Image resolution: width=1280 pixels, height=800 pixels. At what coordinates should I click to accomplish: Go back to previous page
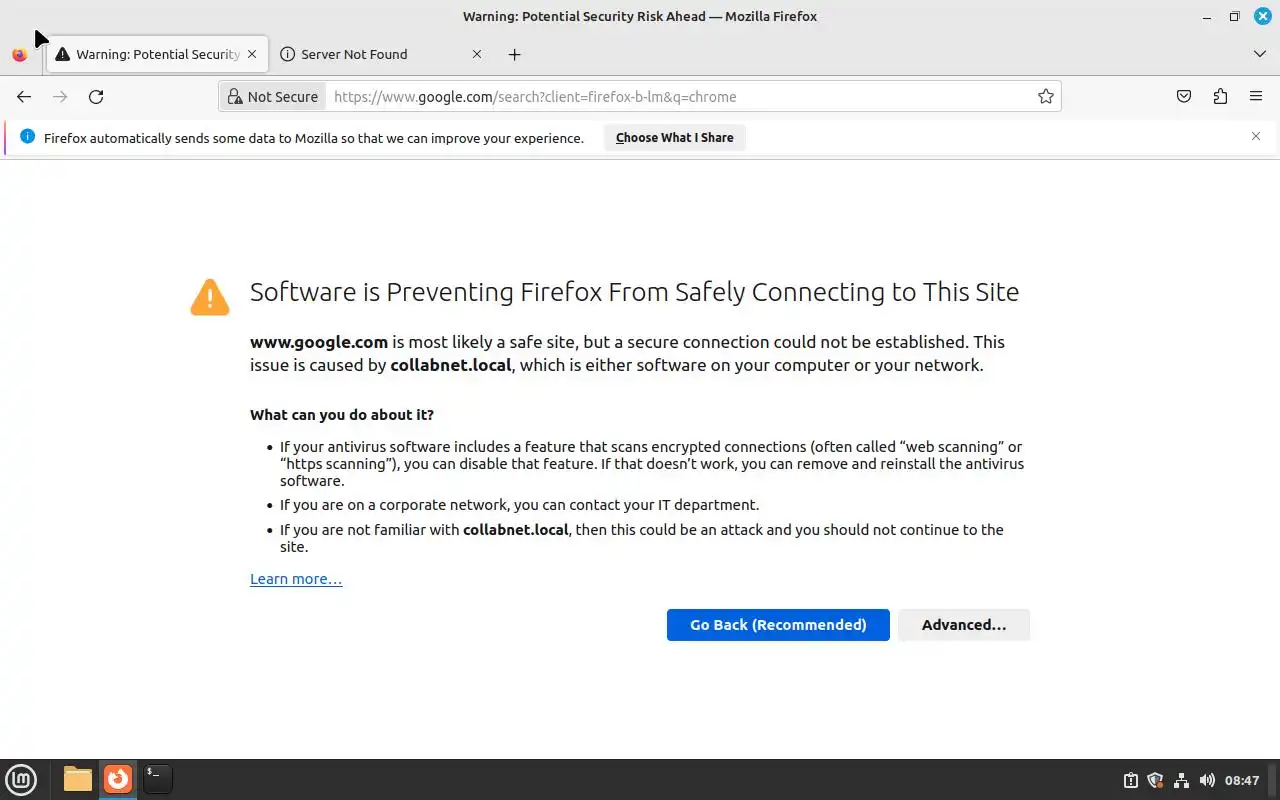point(24,97)
